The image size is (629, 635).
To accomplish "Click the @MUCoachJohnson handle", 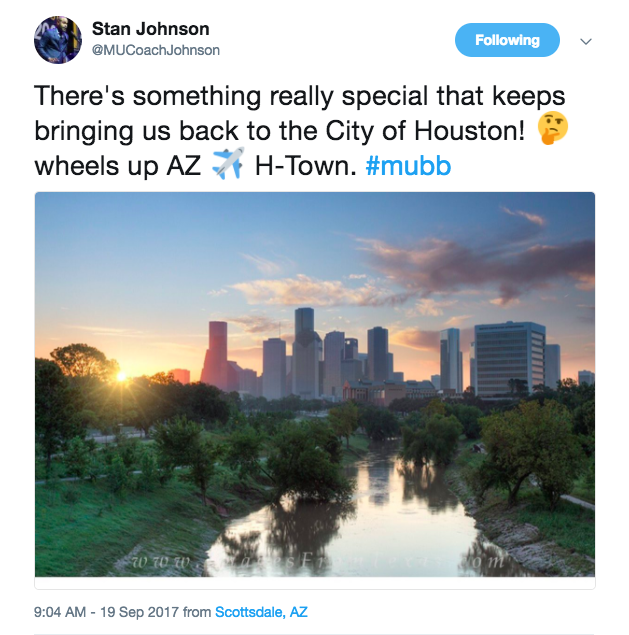I will click(156, 50).
